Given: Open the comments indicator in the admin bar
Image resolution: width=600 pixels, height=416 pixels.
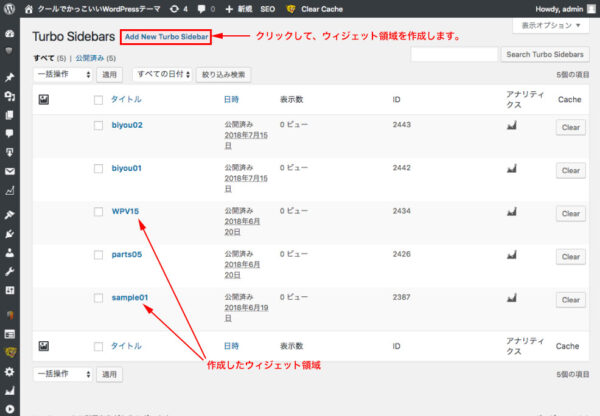Looking at the screenshot, I should click(206, 9).
